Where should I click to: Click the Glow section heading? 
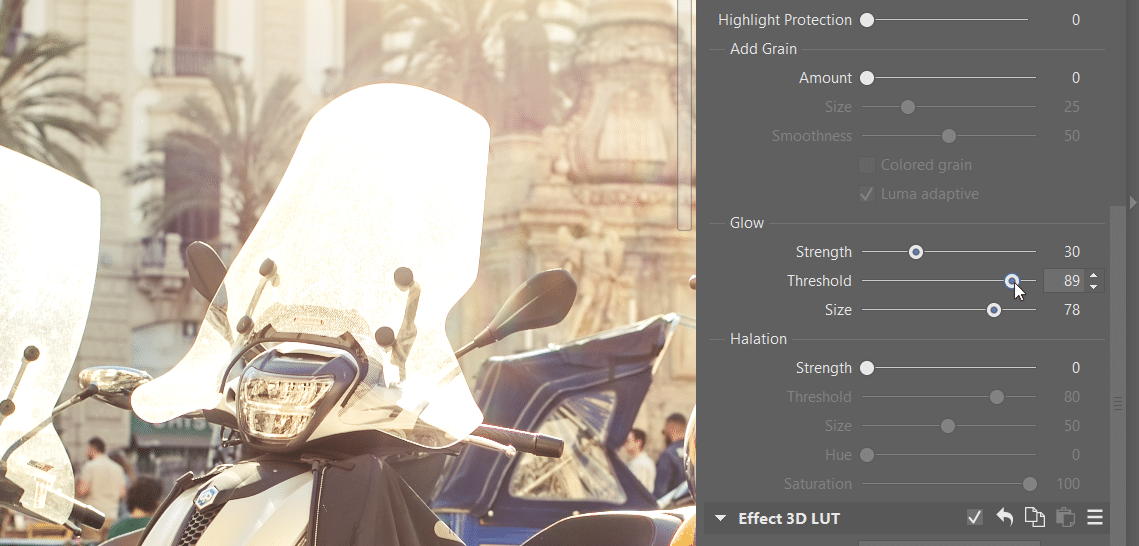747,223
